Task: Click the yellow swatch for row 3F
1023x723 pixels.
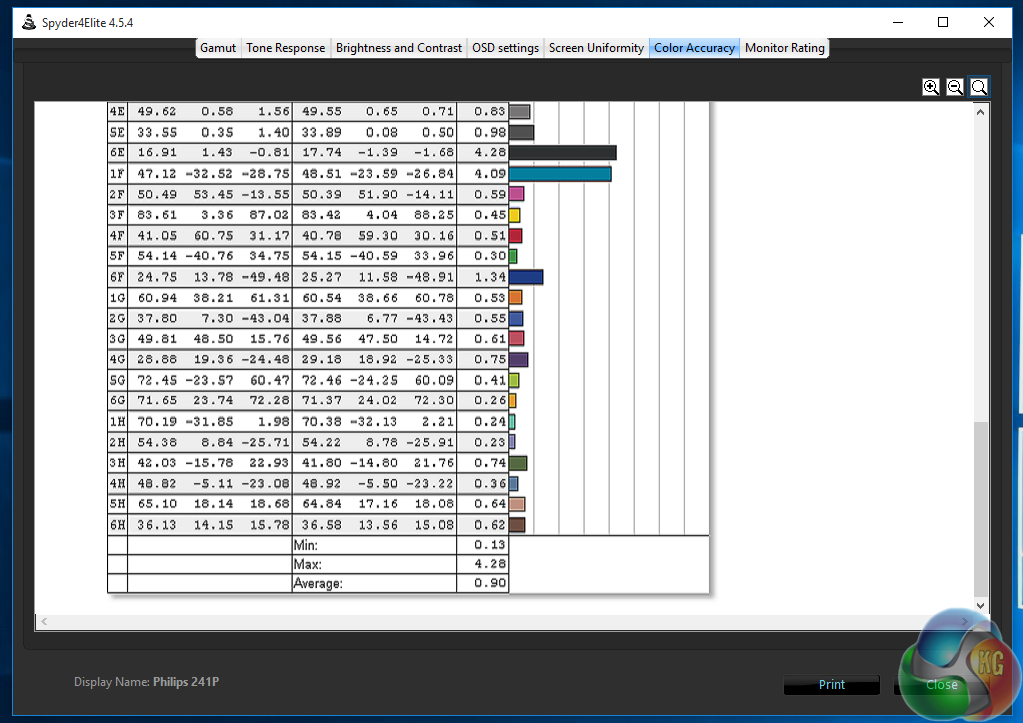Action: (x=514, y=215)
